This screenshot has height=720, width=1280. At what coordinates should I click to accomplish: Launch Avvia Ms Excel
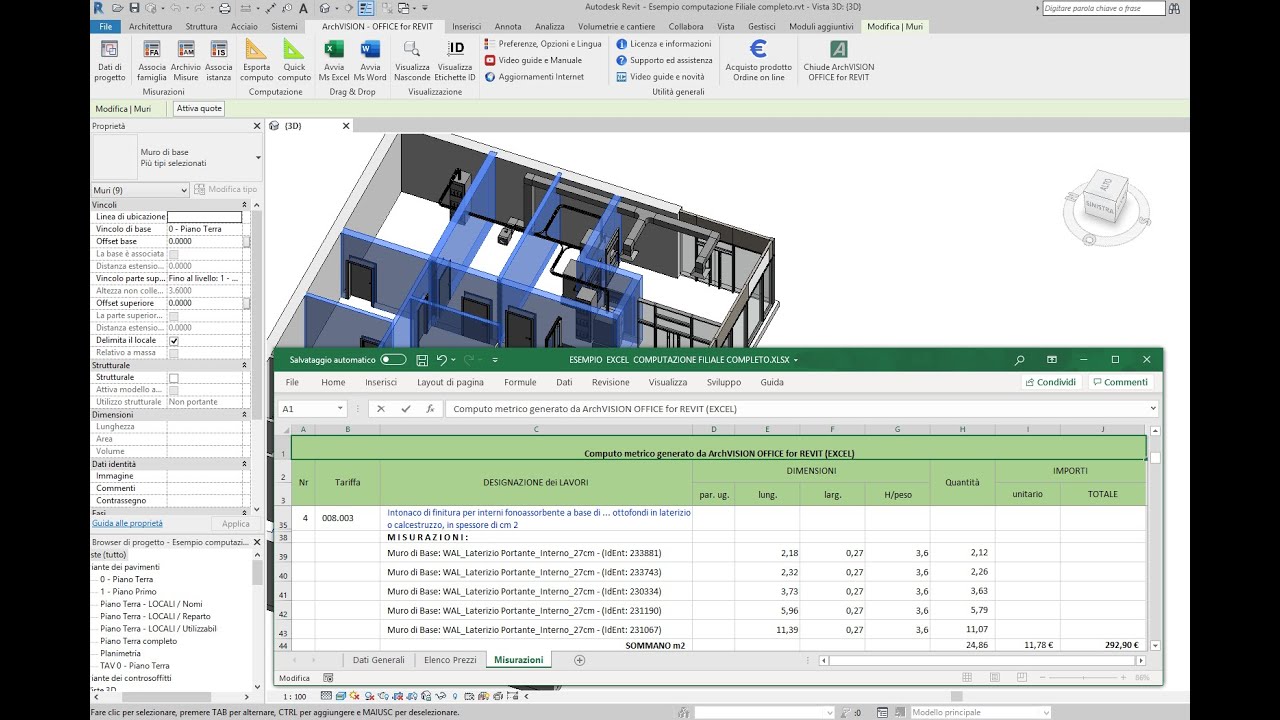(x=334, y=60)
